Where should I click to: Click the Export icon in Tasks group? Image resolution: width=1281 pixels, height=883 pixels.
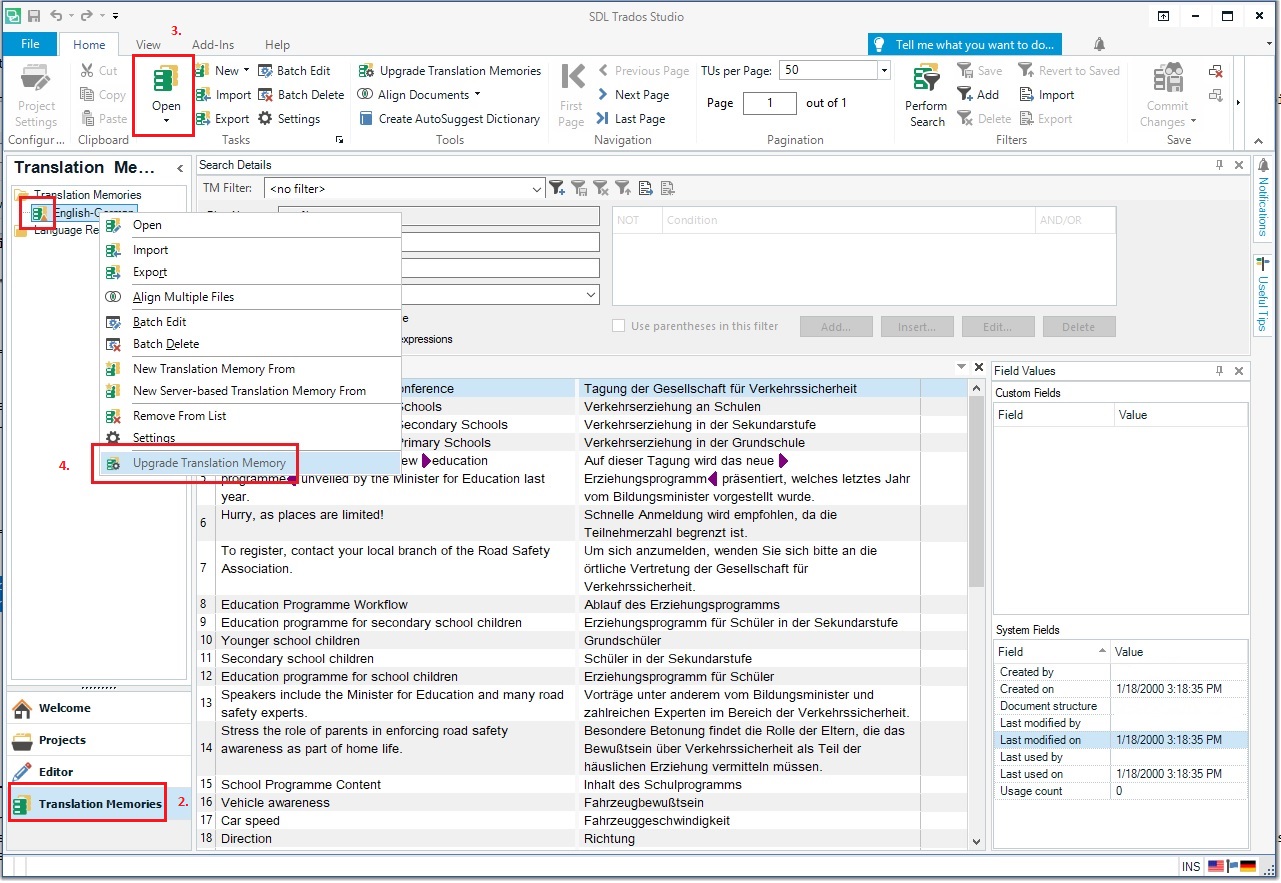[x=203, y=119]
